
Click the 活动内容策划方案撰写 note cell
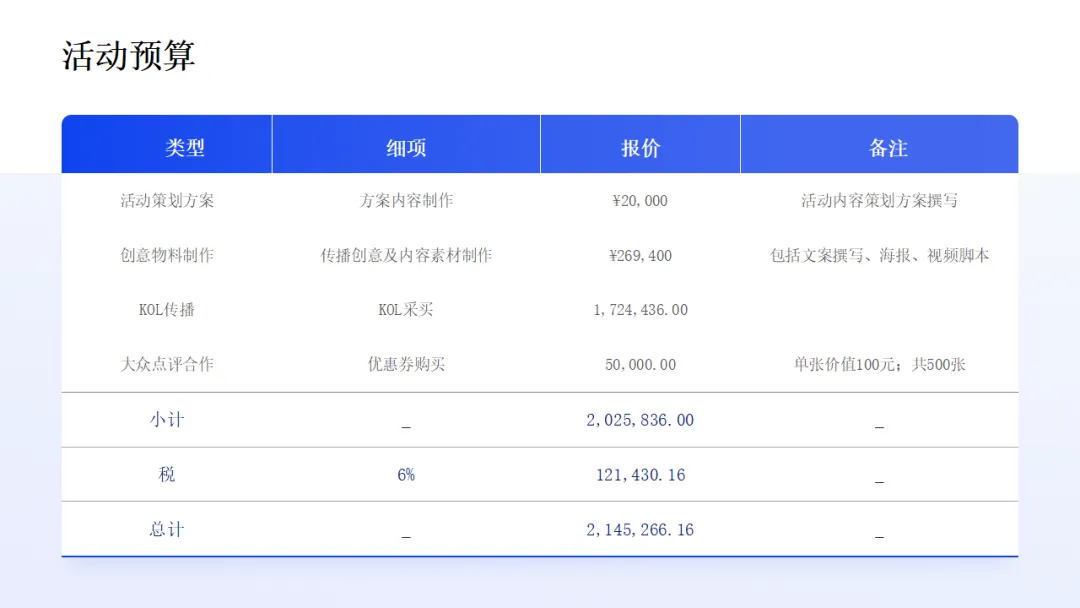click(879, 200)
